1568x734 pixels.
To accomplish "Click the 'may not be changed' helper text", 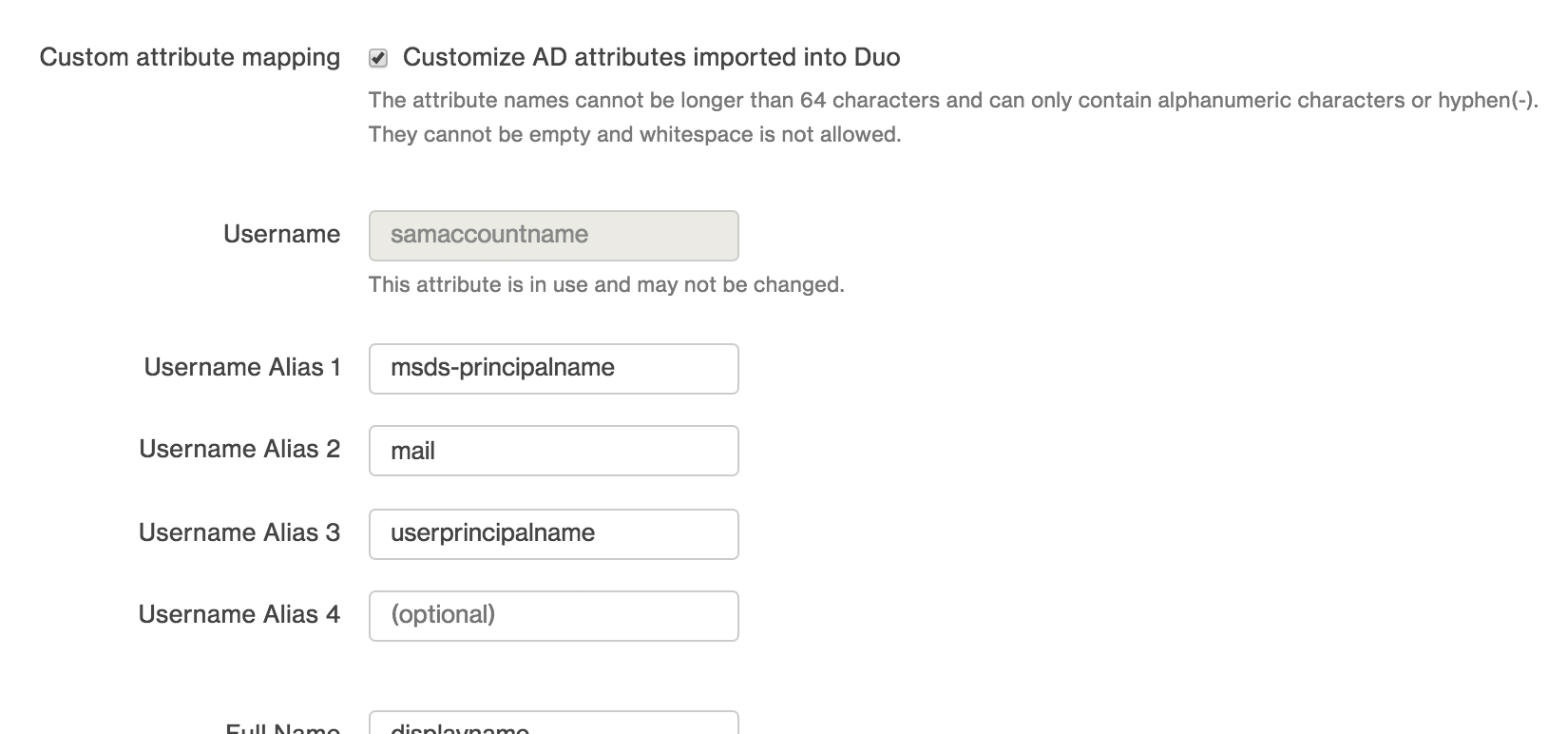I will point(605,283).
